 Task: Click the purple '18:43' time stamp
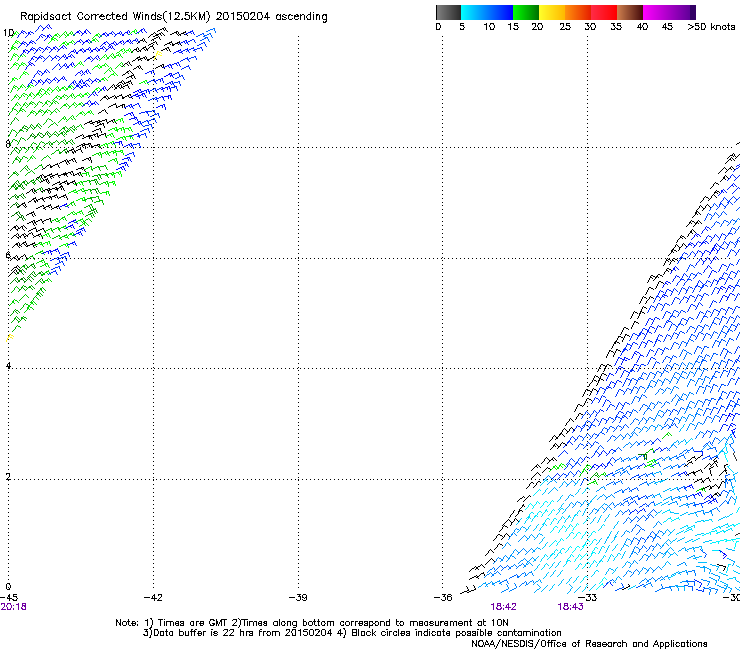pyautogui.click(x=570, y=607)
